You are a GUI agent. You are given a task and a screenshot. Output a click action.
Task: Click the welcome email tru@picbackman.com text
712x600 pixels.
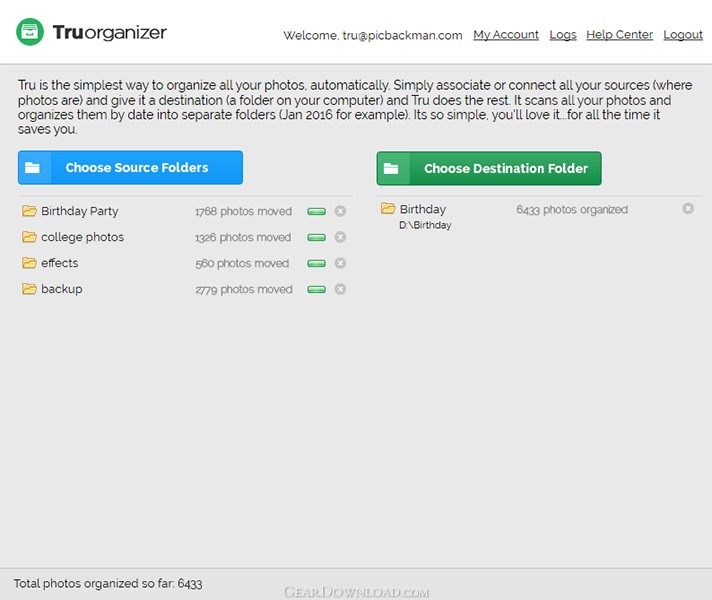pos(402,35)
